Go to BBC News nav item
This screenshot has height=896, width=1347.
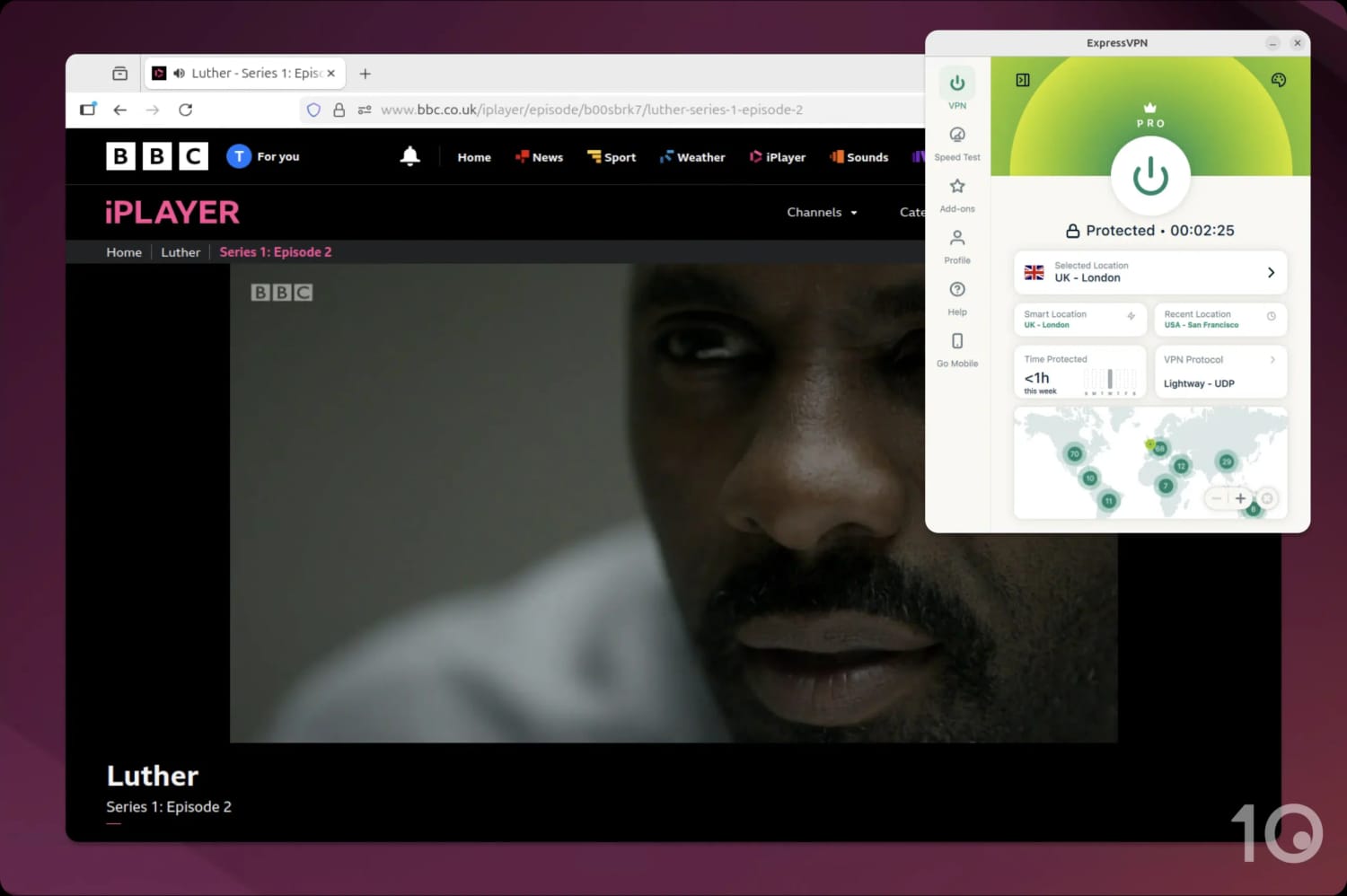pyautogui.click(x=539, y=157)
